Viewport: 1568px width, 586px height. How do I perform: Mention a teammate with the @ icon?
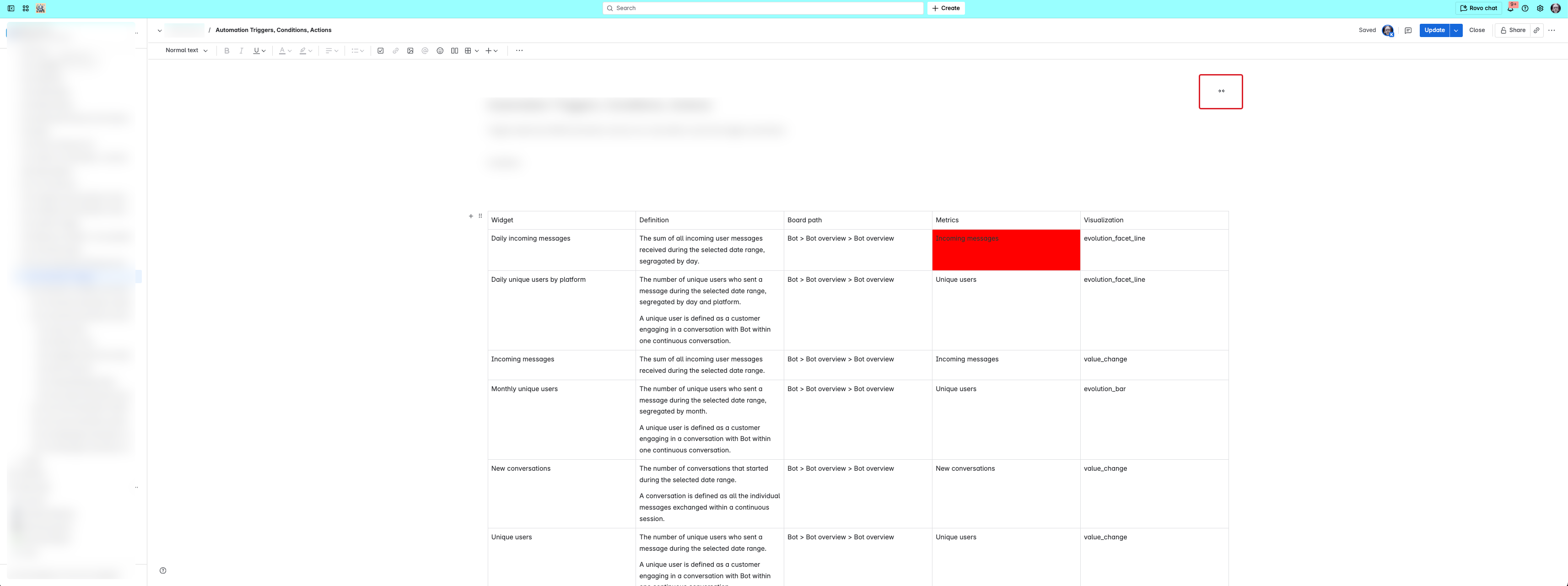point(426,50)
